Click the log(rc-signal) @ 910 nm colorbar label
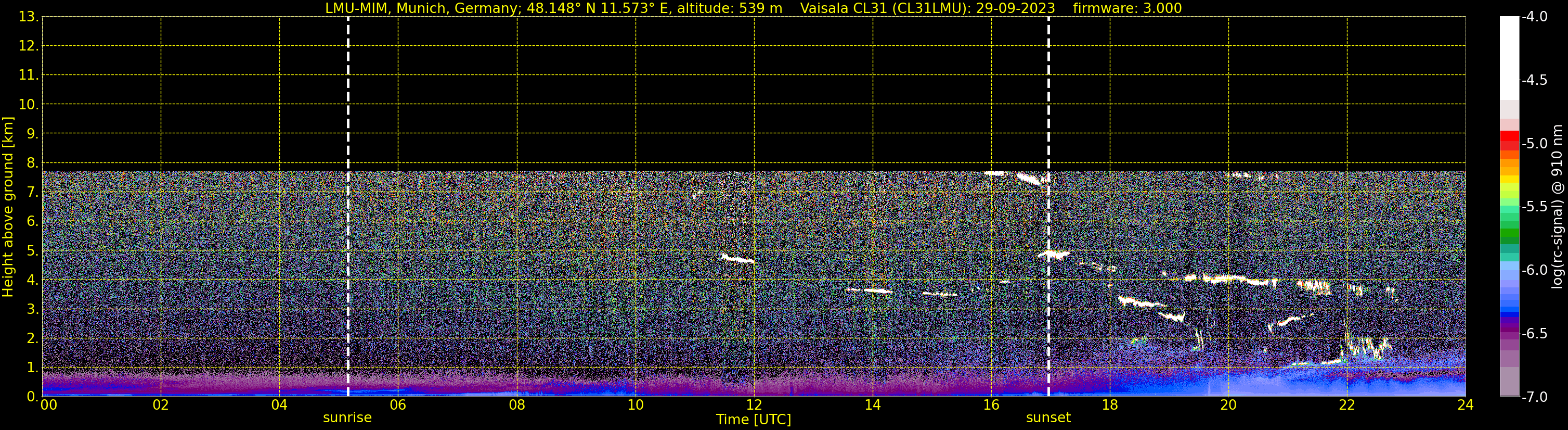 click(x=1557, y=207)
